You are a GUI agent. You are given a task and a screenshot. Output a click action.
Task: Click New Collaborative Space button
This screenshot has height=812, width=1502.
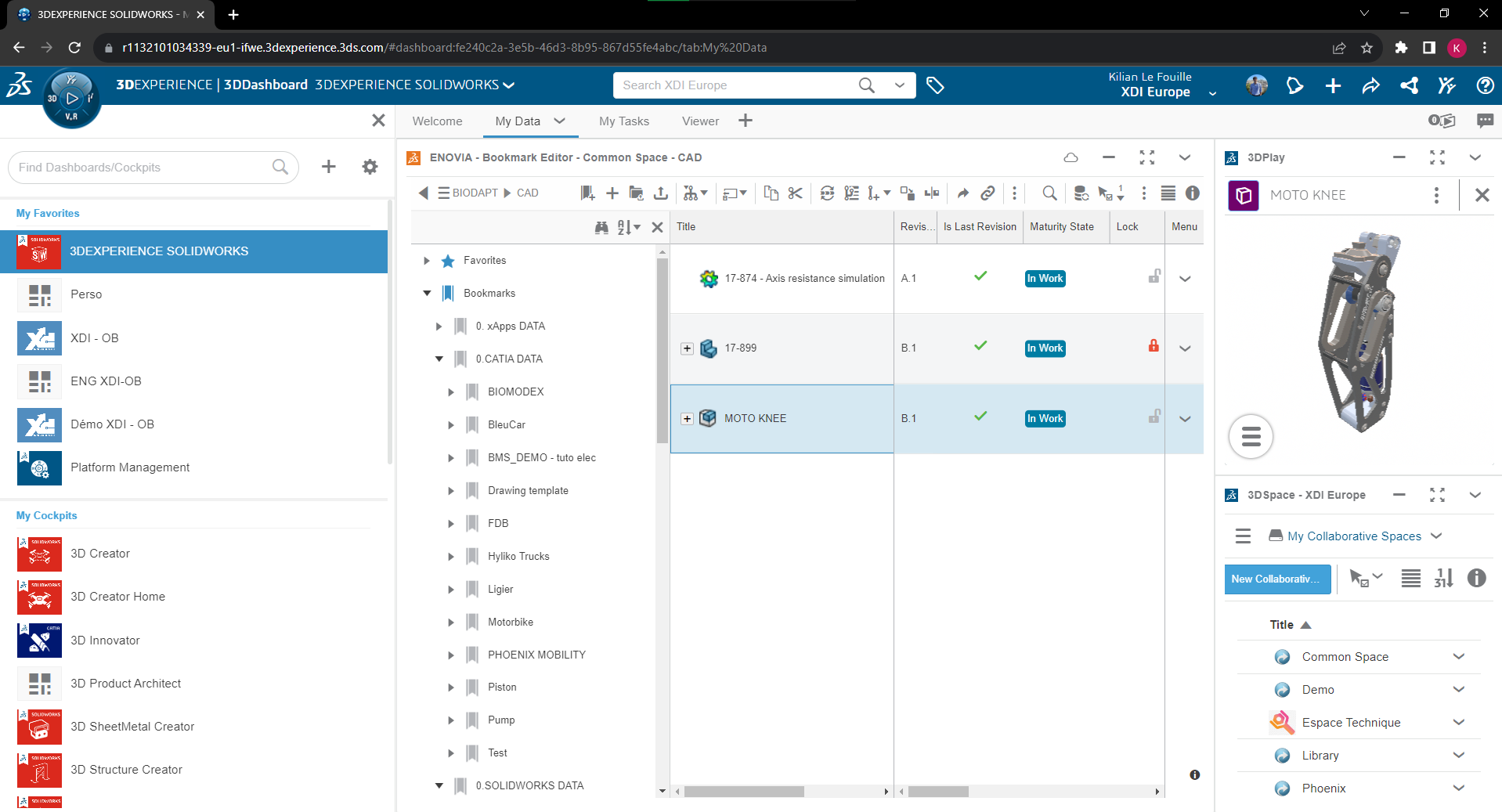pos(1277,579)
